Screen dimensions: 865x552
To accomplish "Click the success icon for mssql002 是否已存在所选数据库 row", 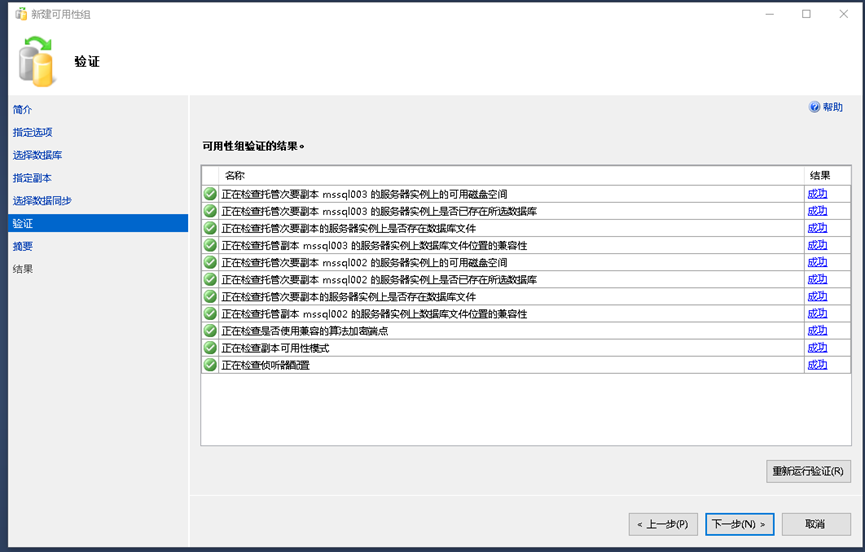I will (x=210, y=279).
